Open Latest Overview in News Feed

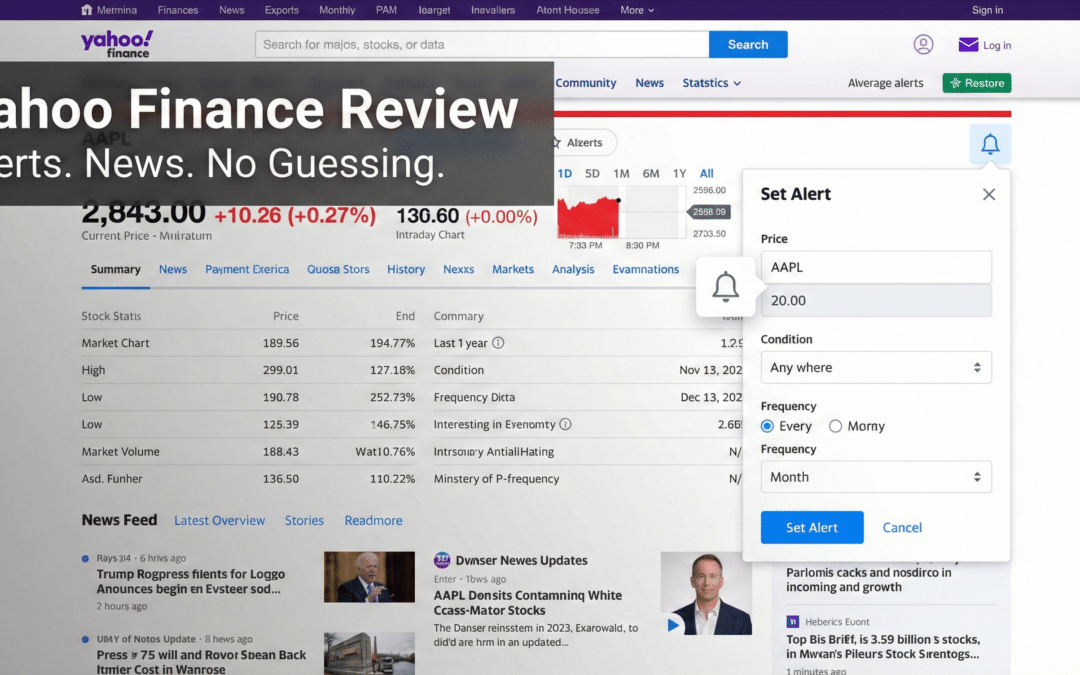219,521
